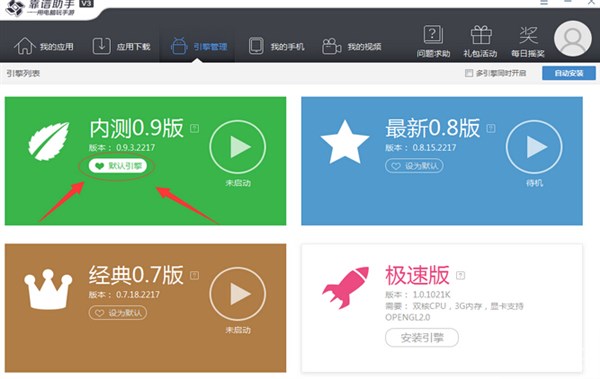Enable the 多引擎同时开启 checkbox
This screenshot has height=379, width=600.
[469, 73]
